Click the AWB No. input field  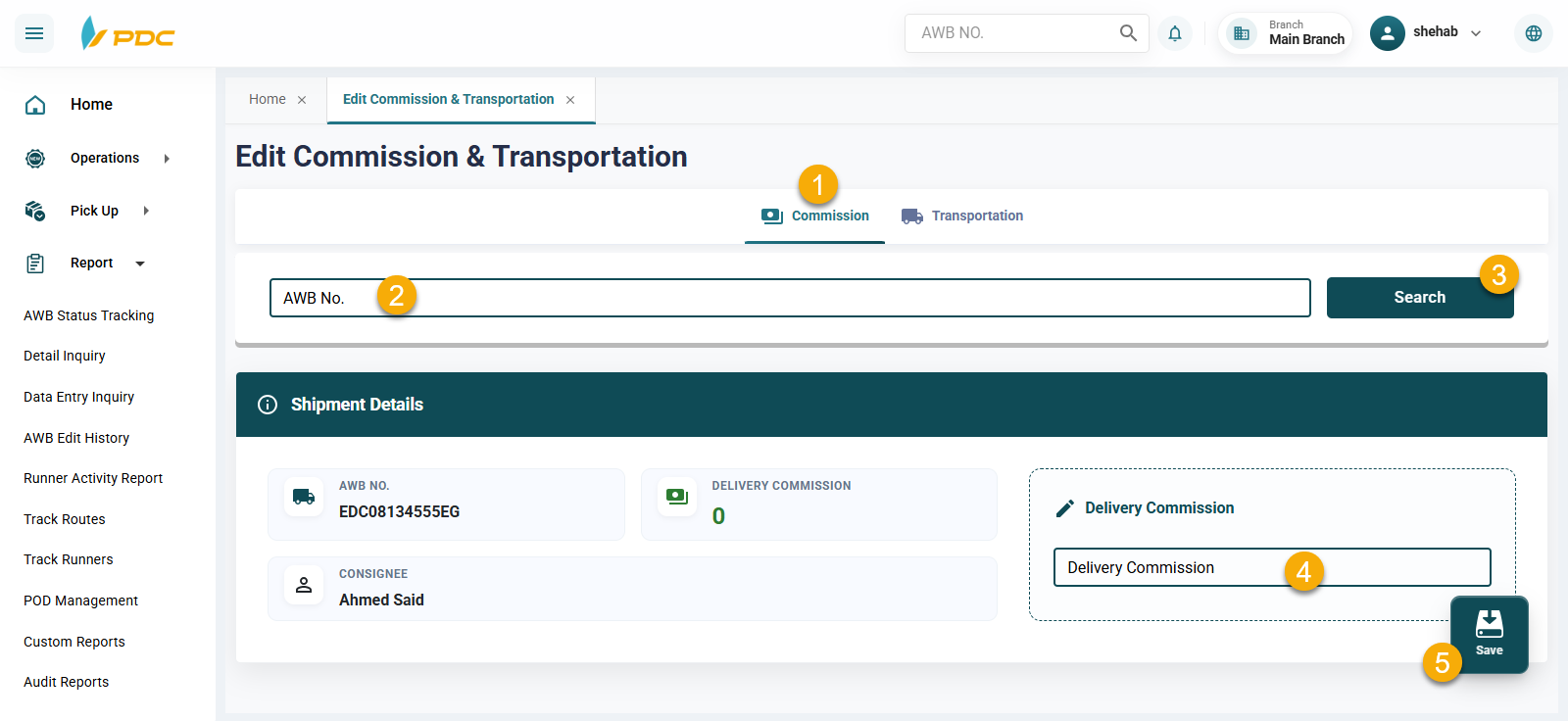(x=790, y=298)
